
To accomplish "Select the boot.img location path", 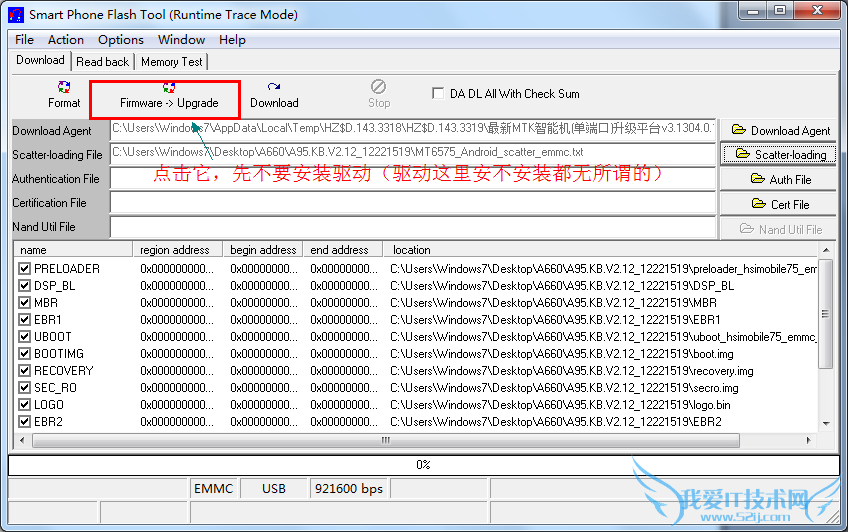I will click(562, 354).
